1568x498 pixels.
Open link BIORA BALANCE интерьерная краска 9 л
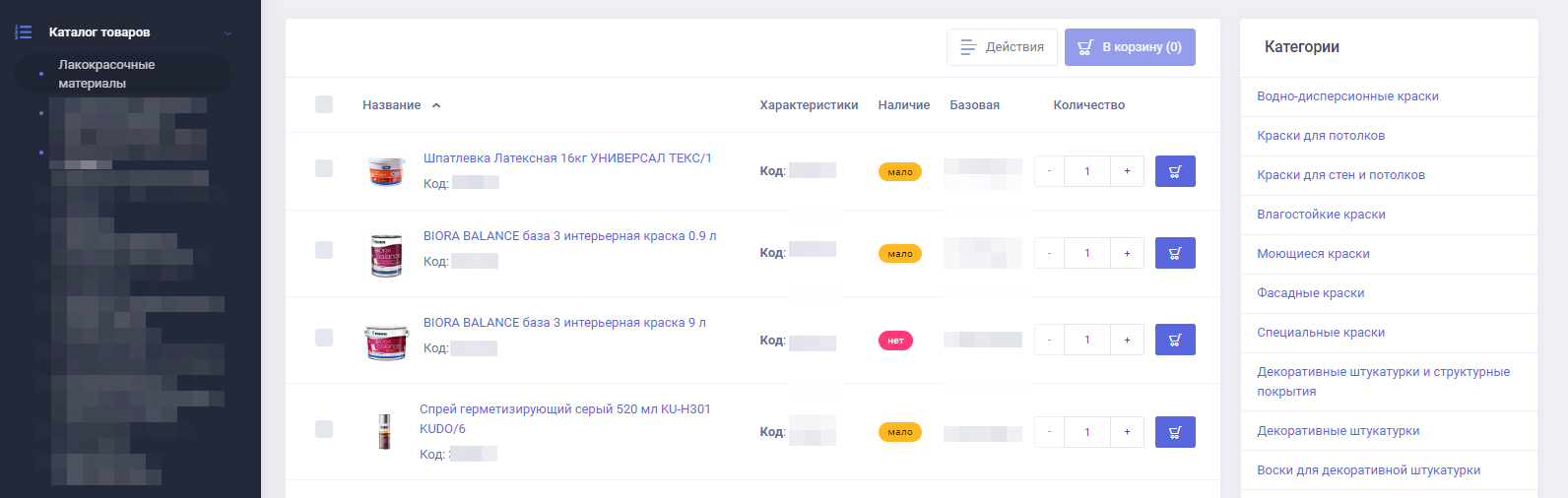(x=564, y=323)
